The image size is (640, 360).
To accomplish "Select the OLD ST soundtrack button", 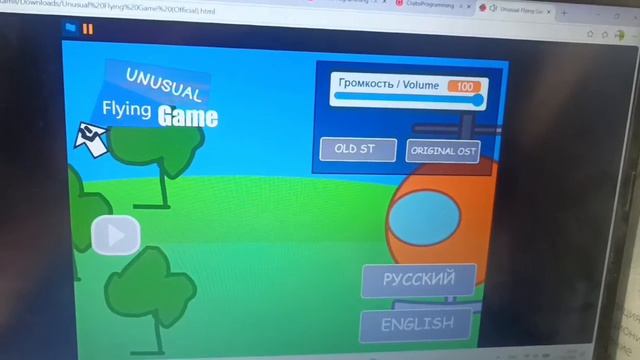I will point(358,149).
